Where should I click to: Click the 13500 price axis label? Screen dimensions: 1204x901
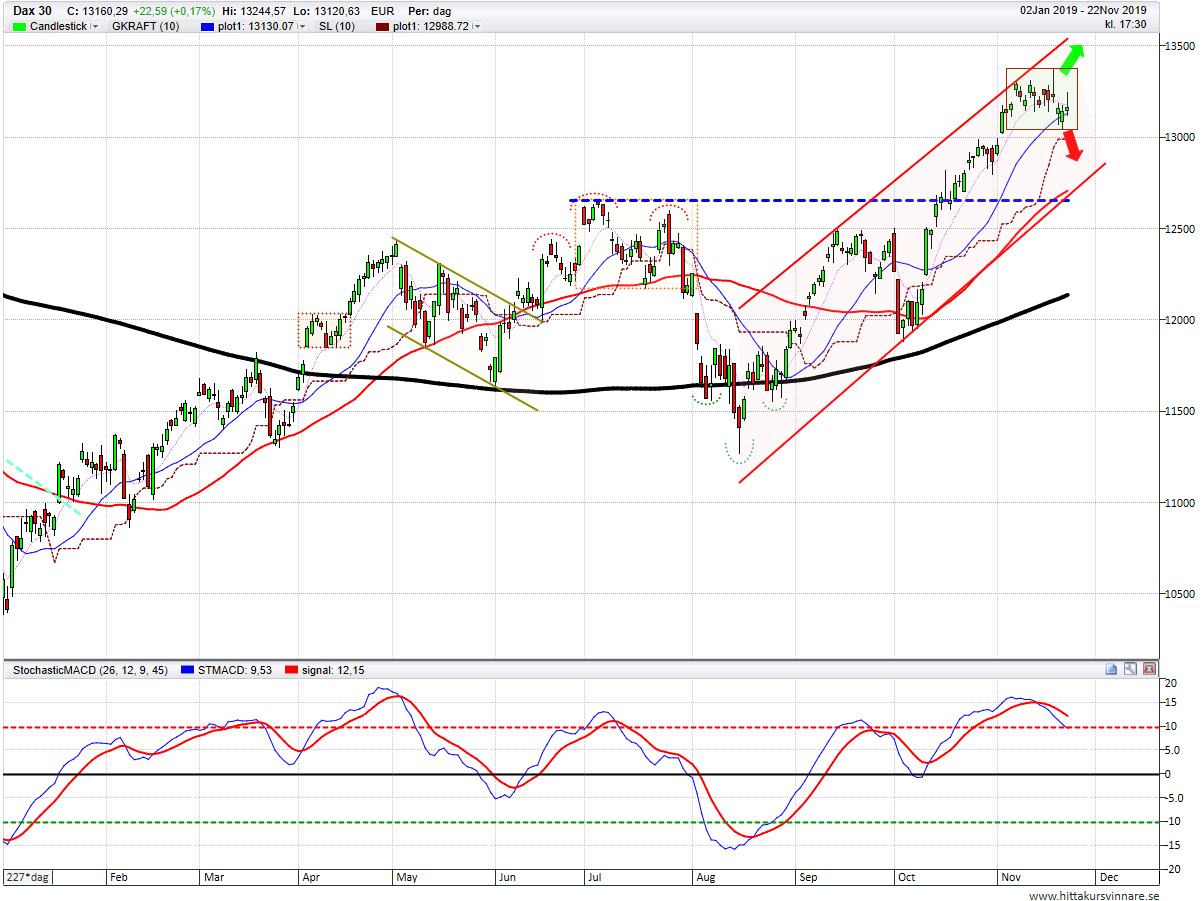(x=1181, y=46)
